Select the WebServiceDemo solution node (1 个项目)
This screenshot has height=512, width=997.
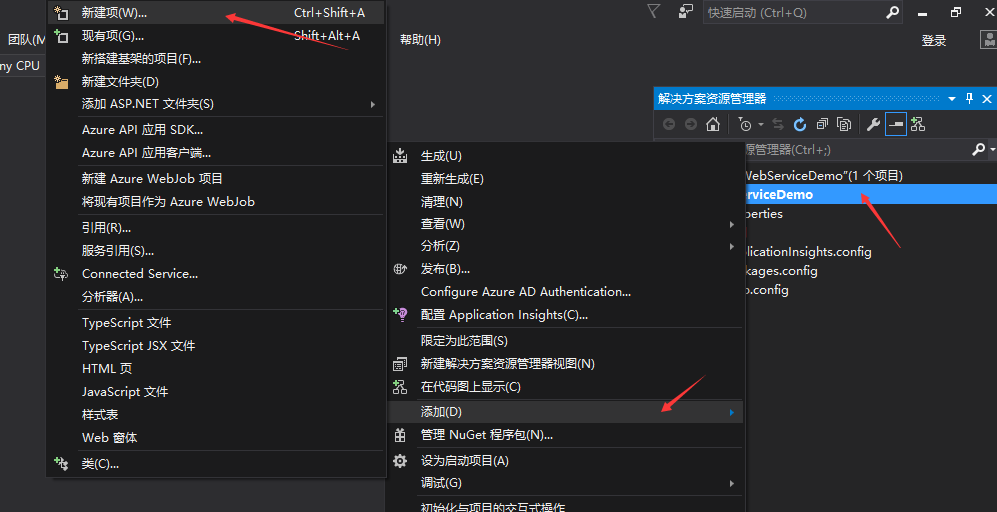tap(823, 176)
